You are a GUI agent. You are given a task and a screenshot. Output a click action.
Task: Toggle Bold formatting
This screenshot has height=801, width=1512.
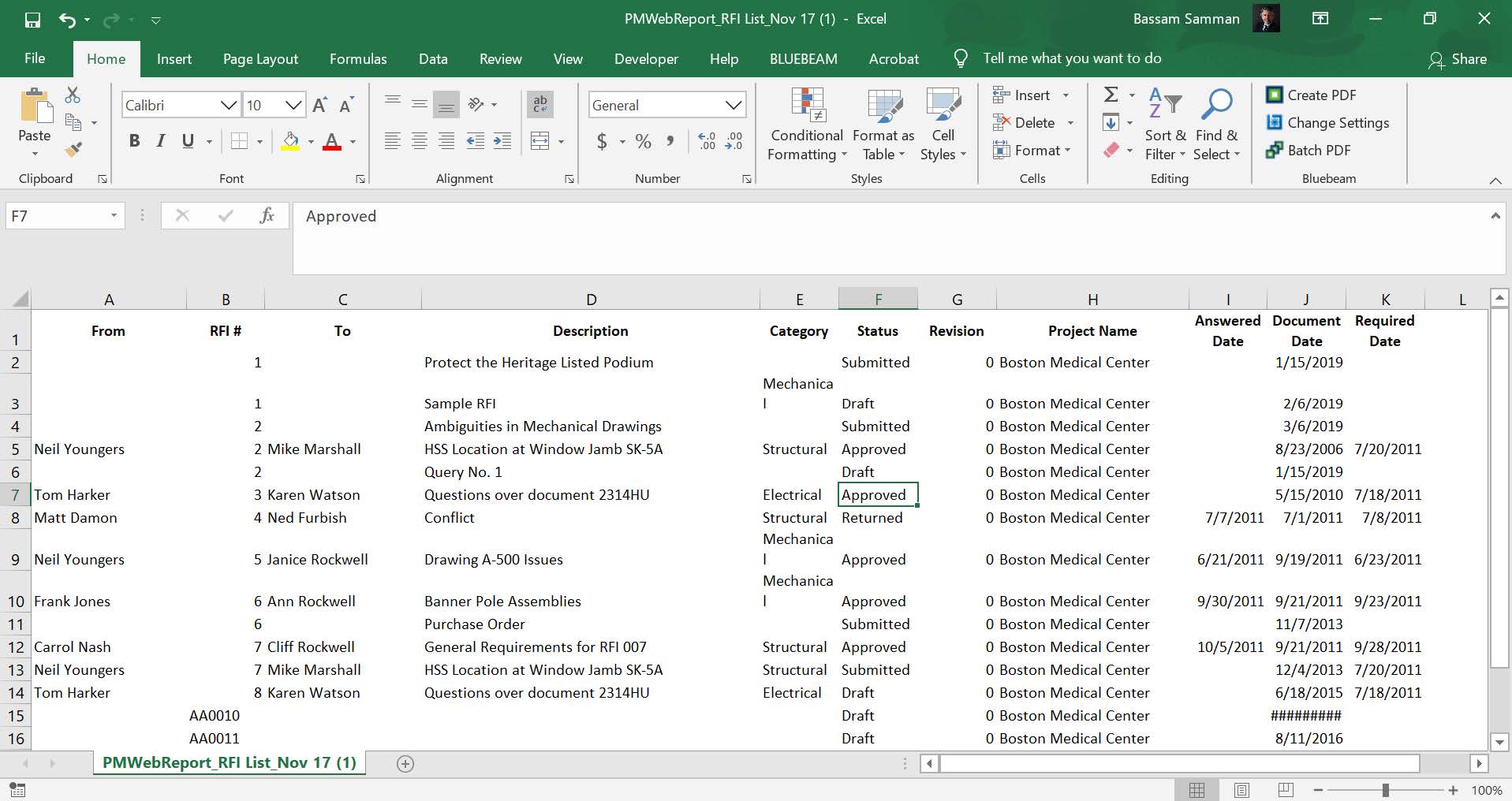click(x=134, y=141)
